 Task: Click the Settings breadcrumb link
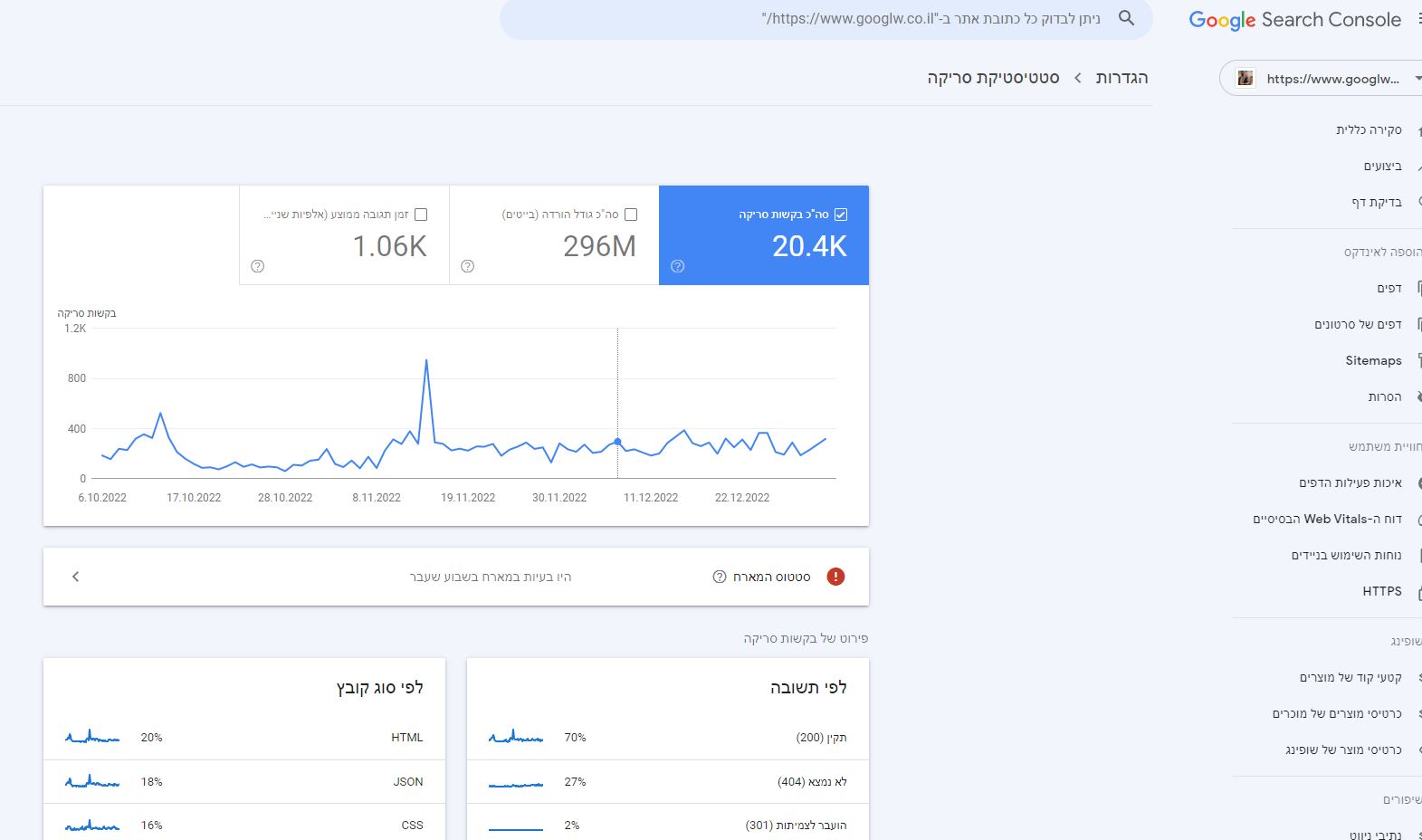[1121, 78]
